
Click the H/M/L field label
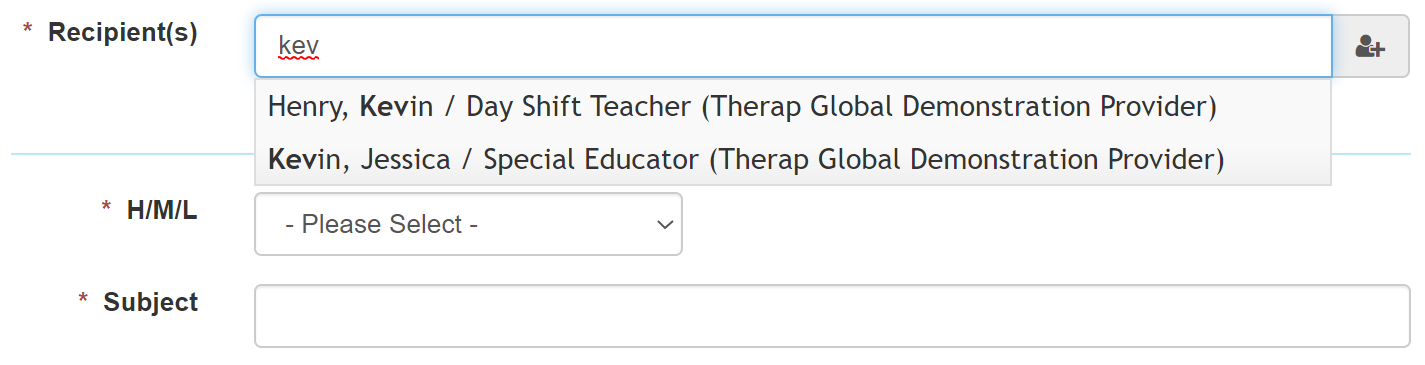[x=162, y=210]
